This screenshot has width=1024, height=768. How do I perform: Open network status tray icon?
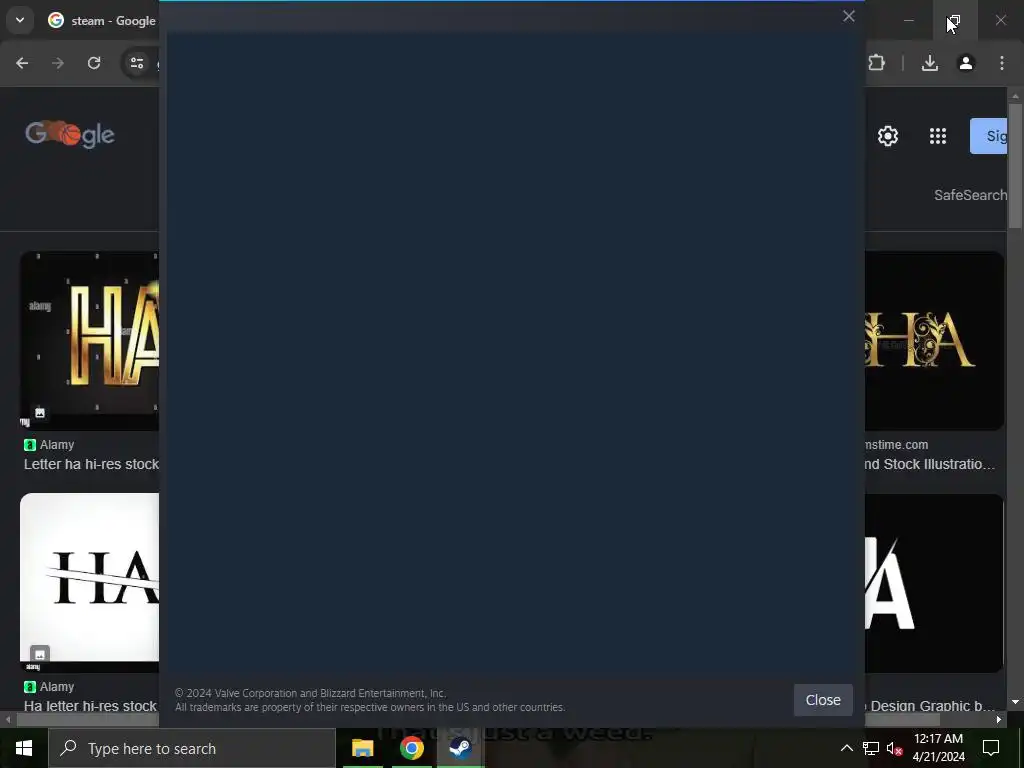[871, 748]
